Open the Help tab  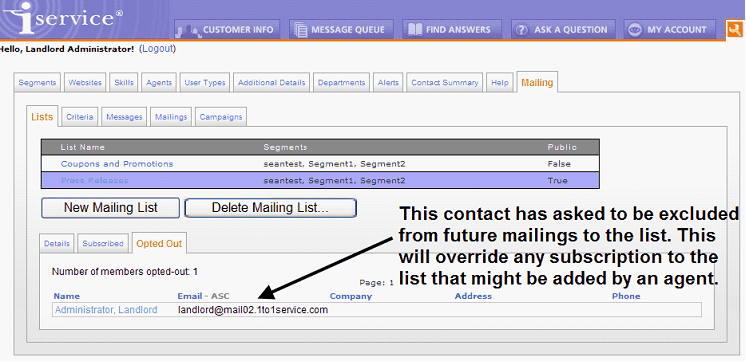500,82
